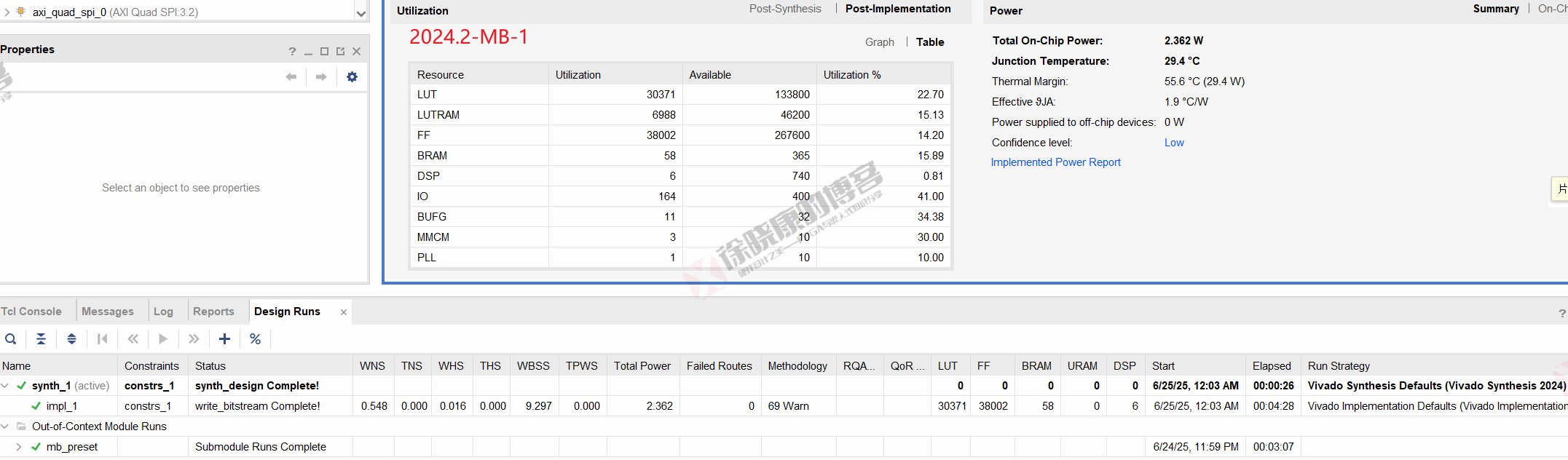Expand mb_preset submodule runs
Viewport: 1568px width, 460px height.
point(19,447)
